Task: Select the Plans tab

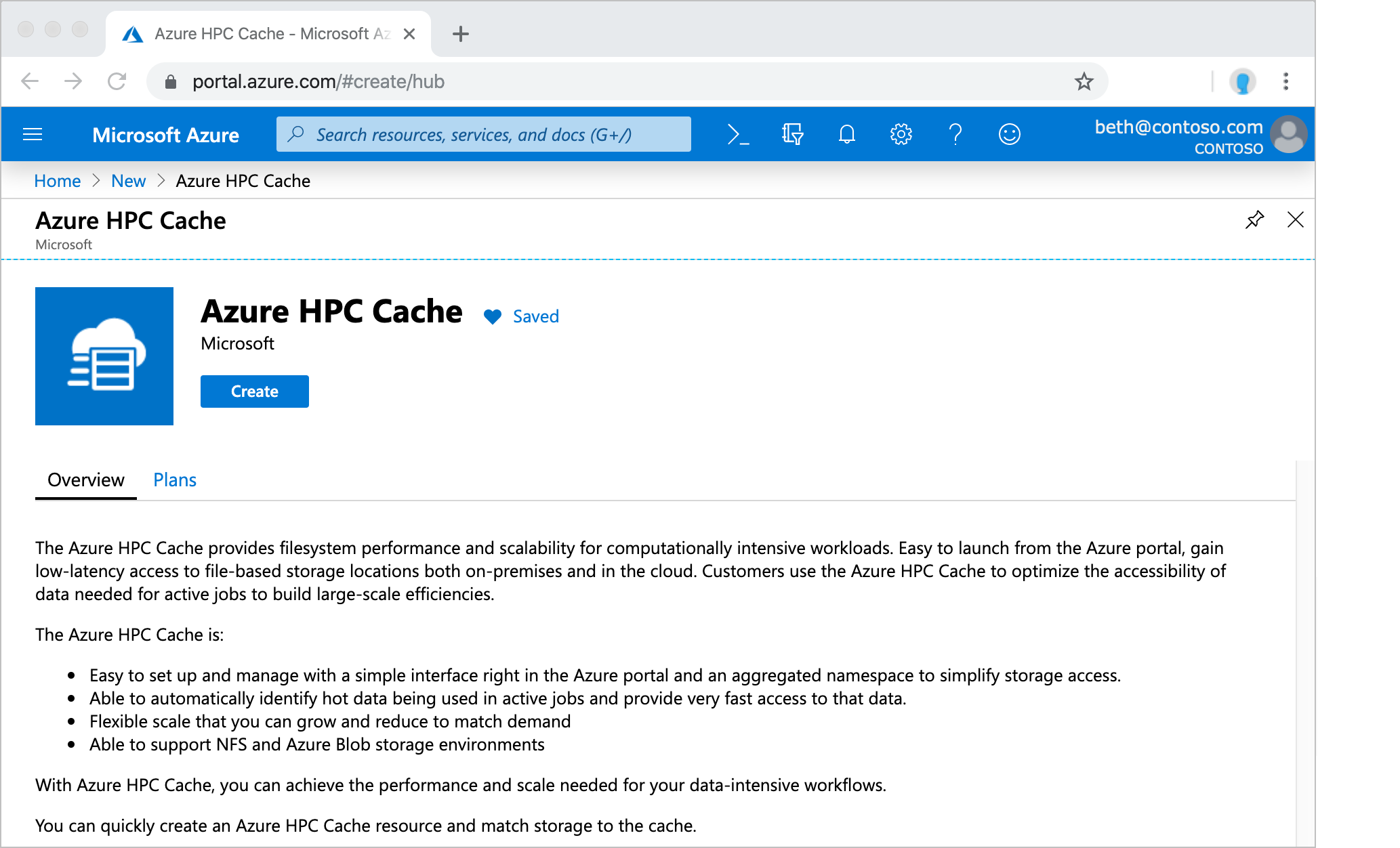Action: click(175, 480)
